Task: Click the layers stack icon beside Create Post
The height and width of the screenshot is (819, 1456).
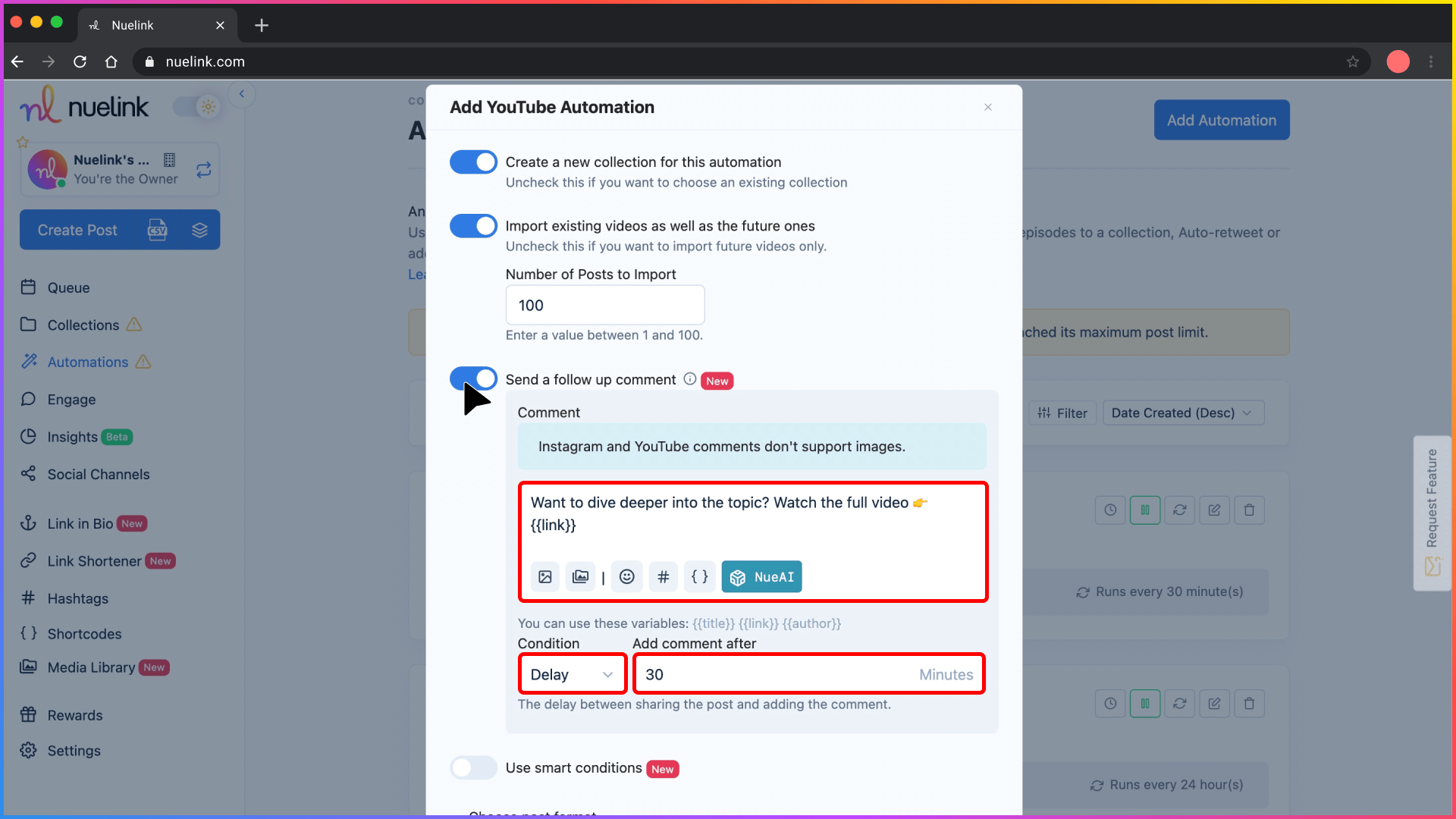Action: 199,230
